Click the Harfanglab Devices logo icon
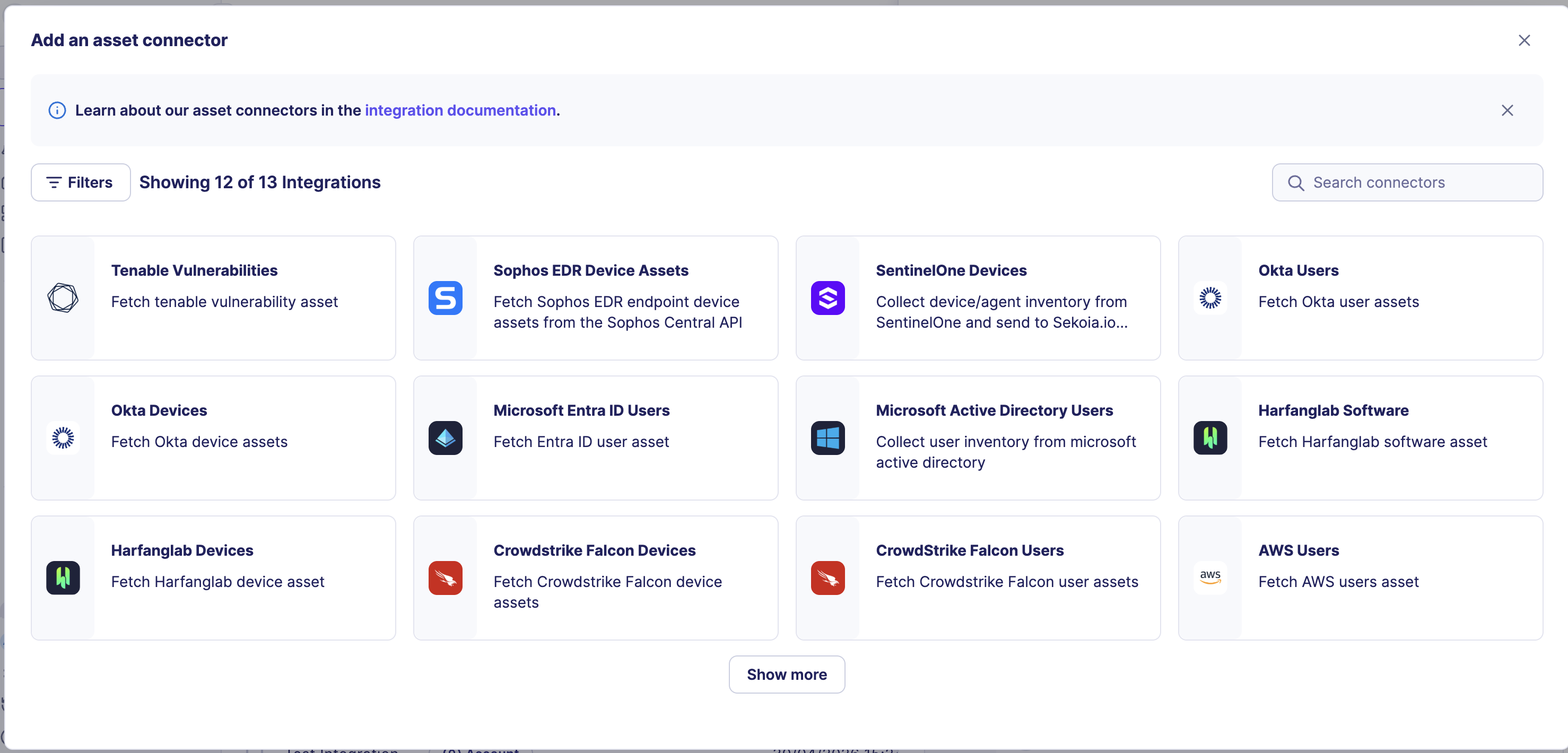 (x=63, y=577)
